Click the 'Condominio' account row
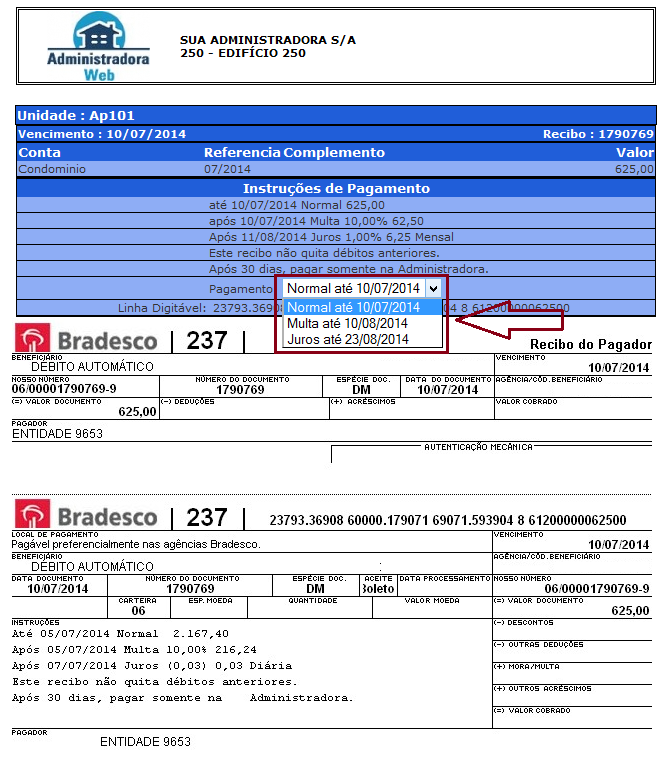 point(53,169)
